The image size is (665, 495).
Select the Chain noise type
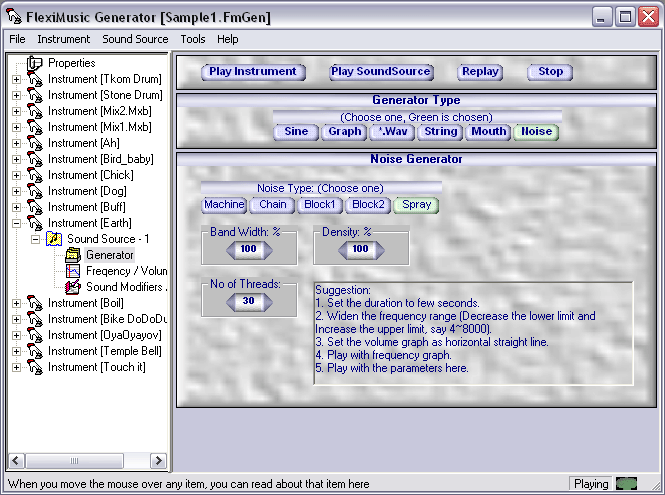pos(272,205)
